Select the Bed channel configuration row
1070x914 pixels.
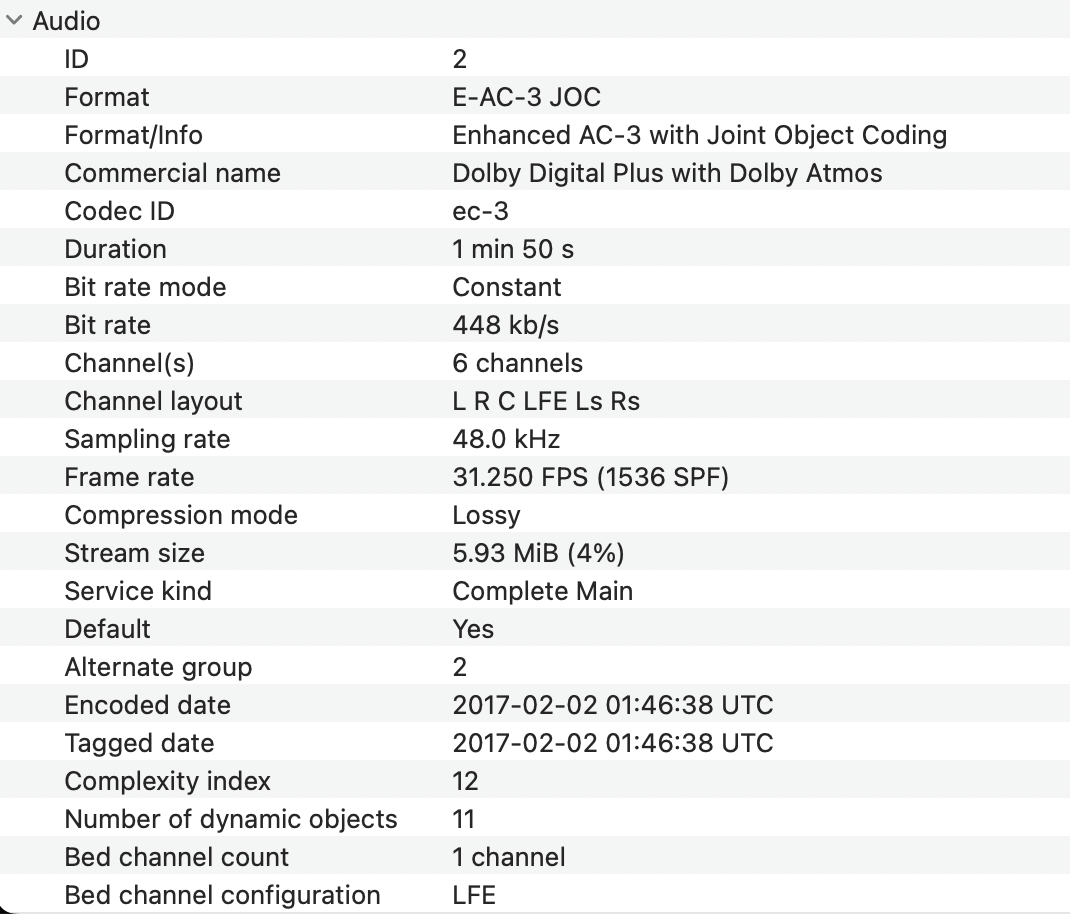[222, 895]
